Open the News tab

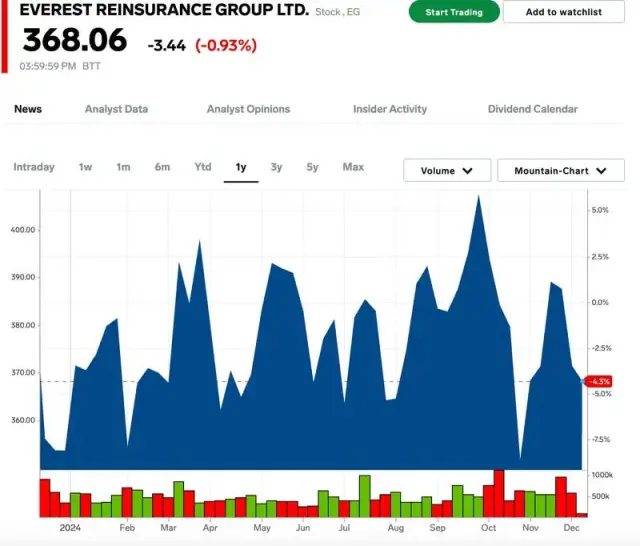(x=28, y=109)
